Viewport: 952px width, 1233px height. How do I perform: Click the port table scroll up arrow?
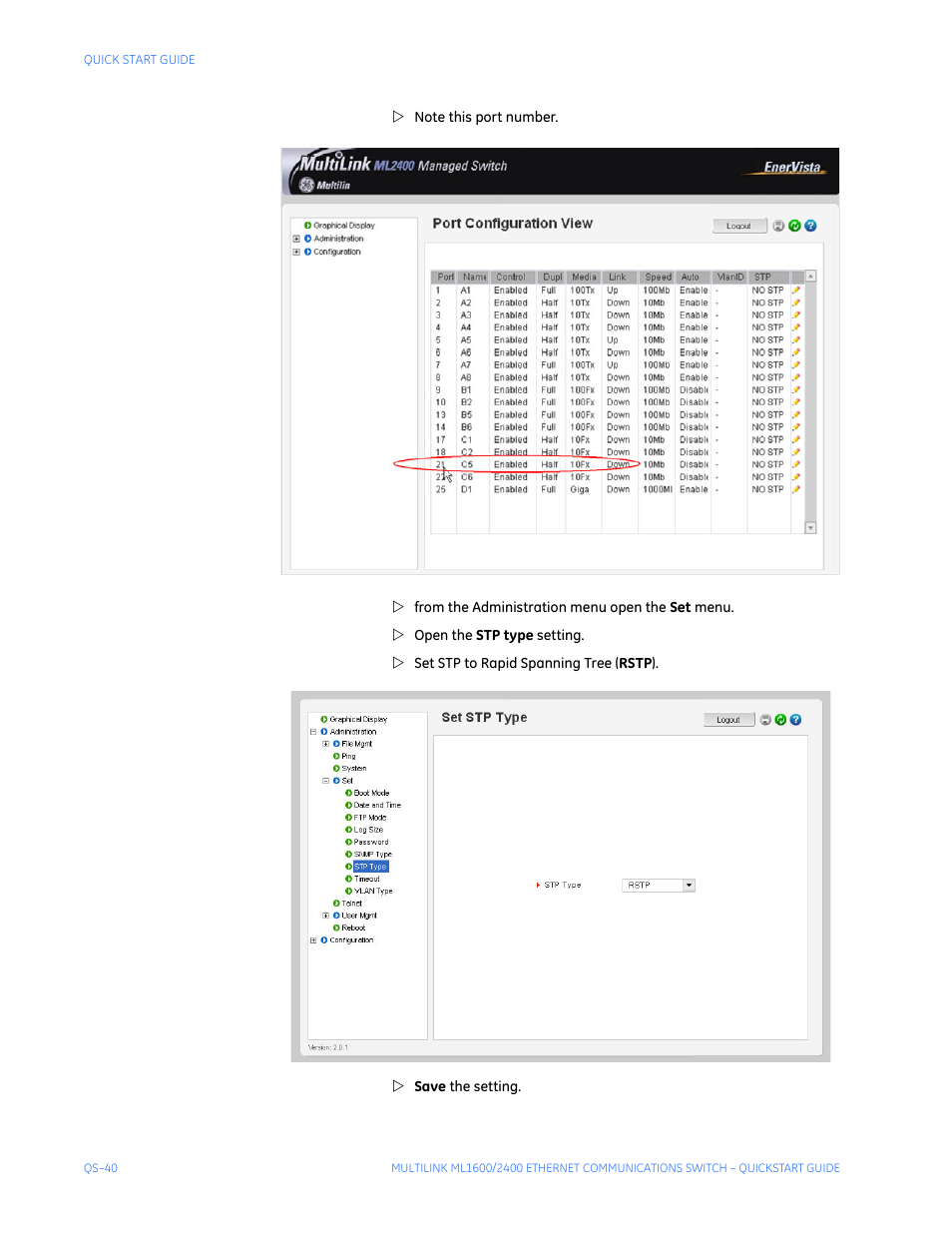click(810, 277)
